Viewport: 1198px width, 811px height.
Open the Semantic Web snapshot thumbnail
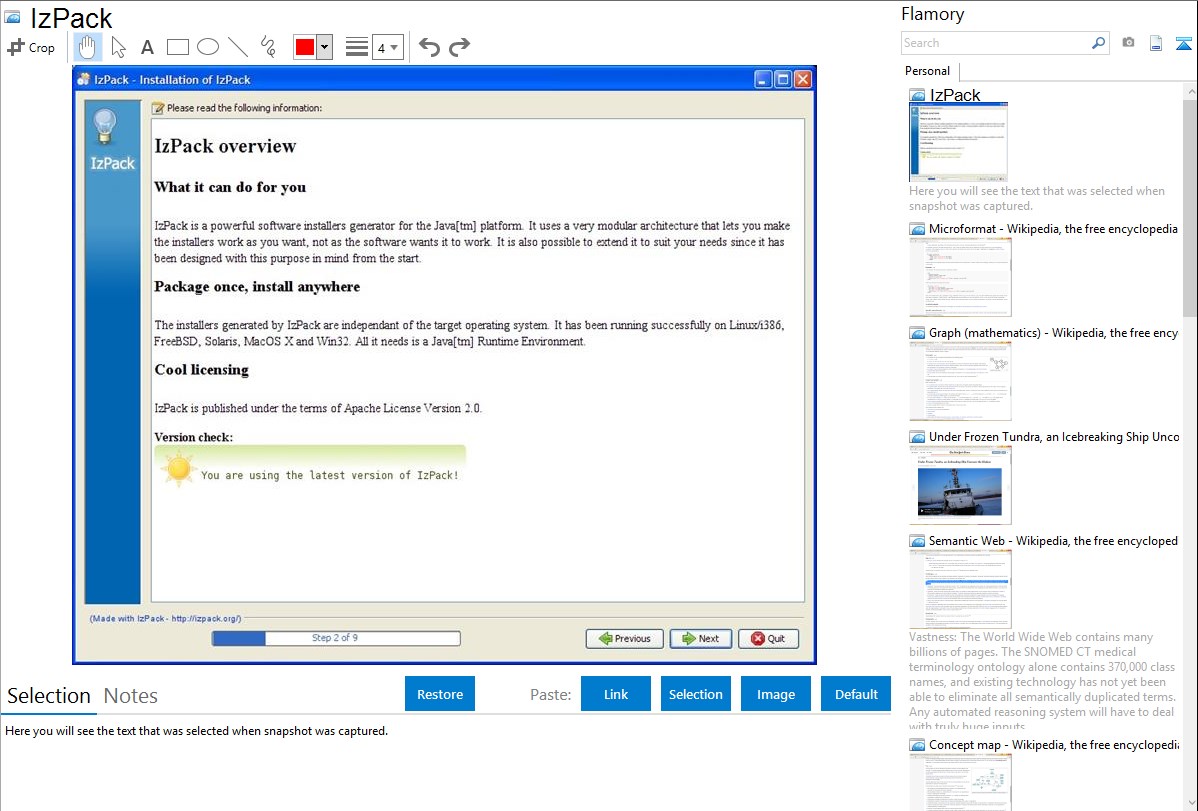tap(960, 589)
